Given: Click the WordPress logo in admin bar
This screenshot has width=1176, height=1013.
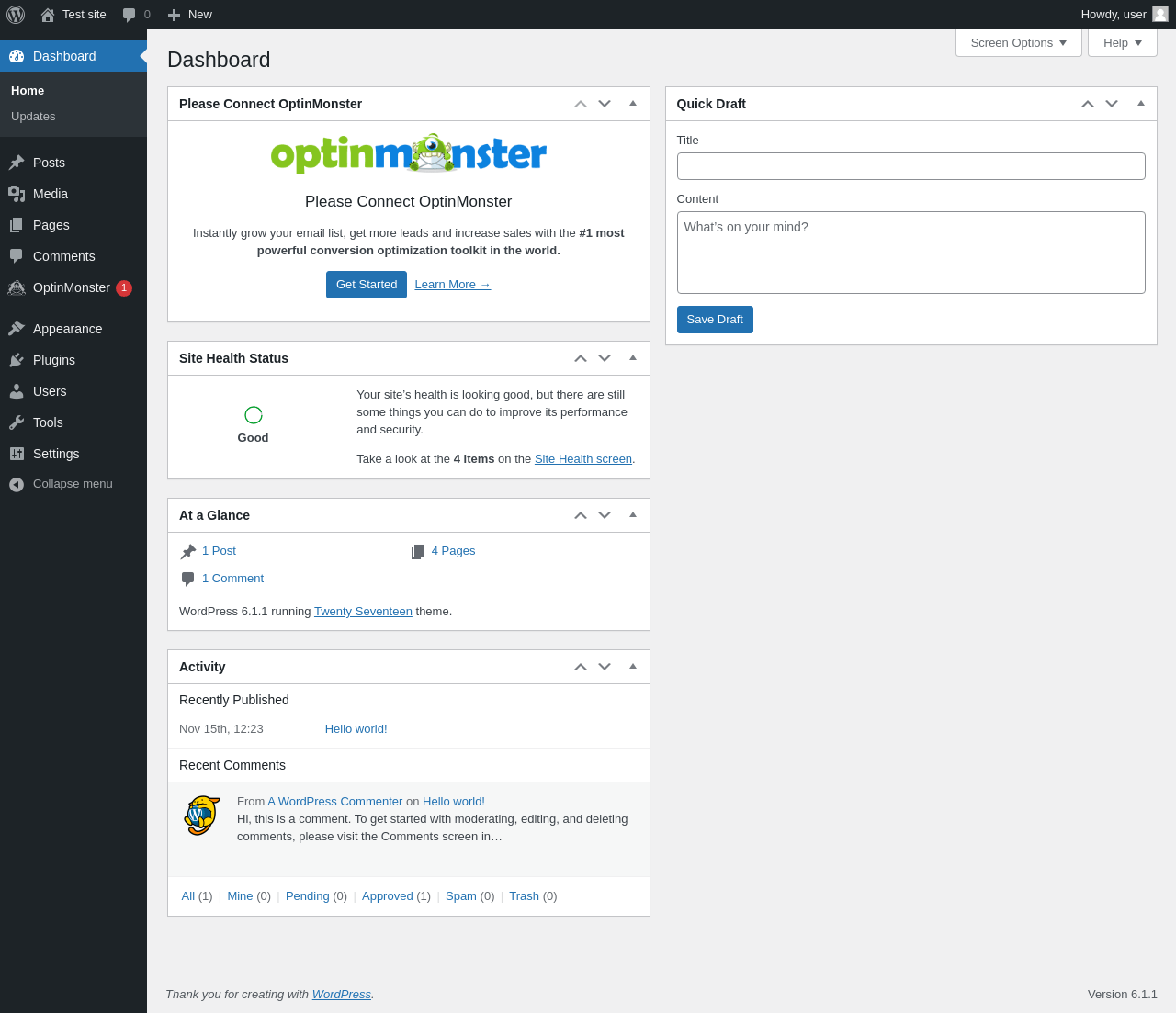Looking at the screenshot, I should 16,15.
